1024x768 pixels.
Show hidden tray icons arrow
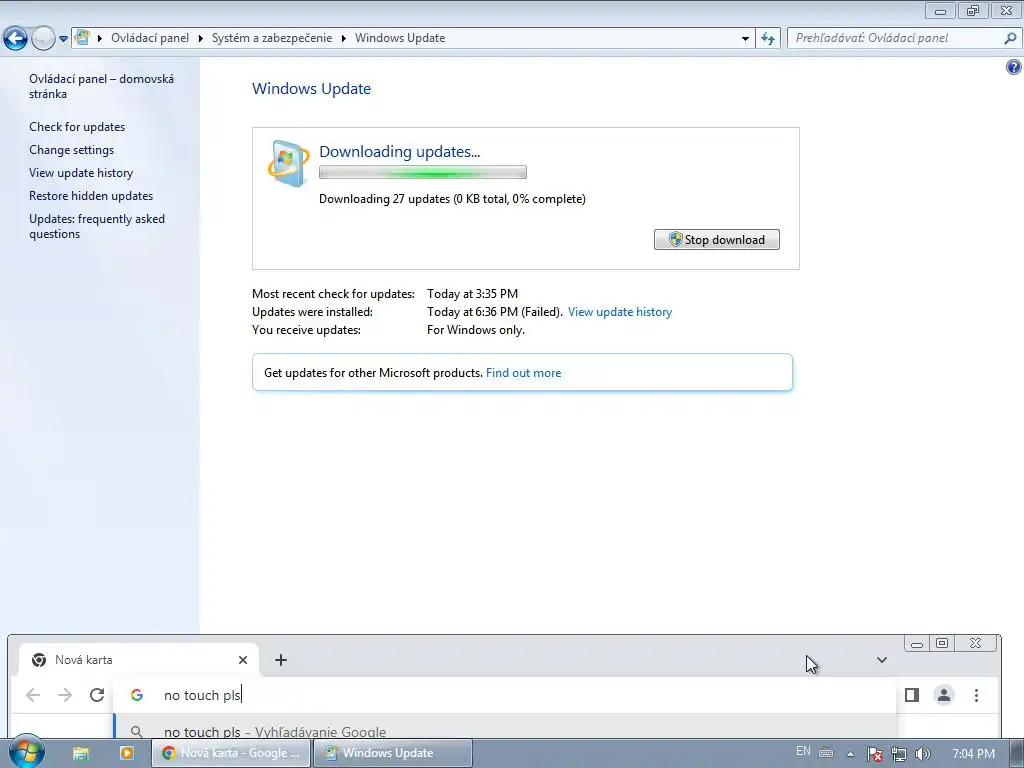(850, 754)
